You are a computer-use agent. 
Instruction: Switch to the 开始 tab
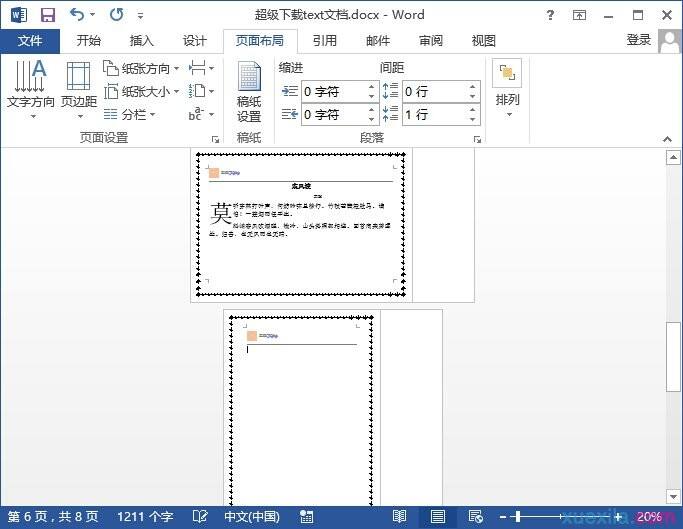point(88,41)
